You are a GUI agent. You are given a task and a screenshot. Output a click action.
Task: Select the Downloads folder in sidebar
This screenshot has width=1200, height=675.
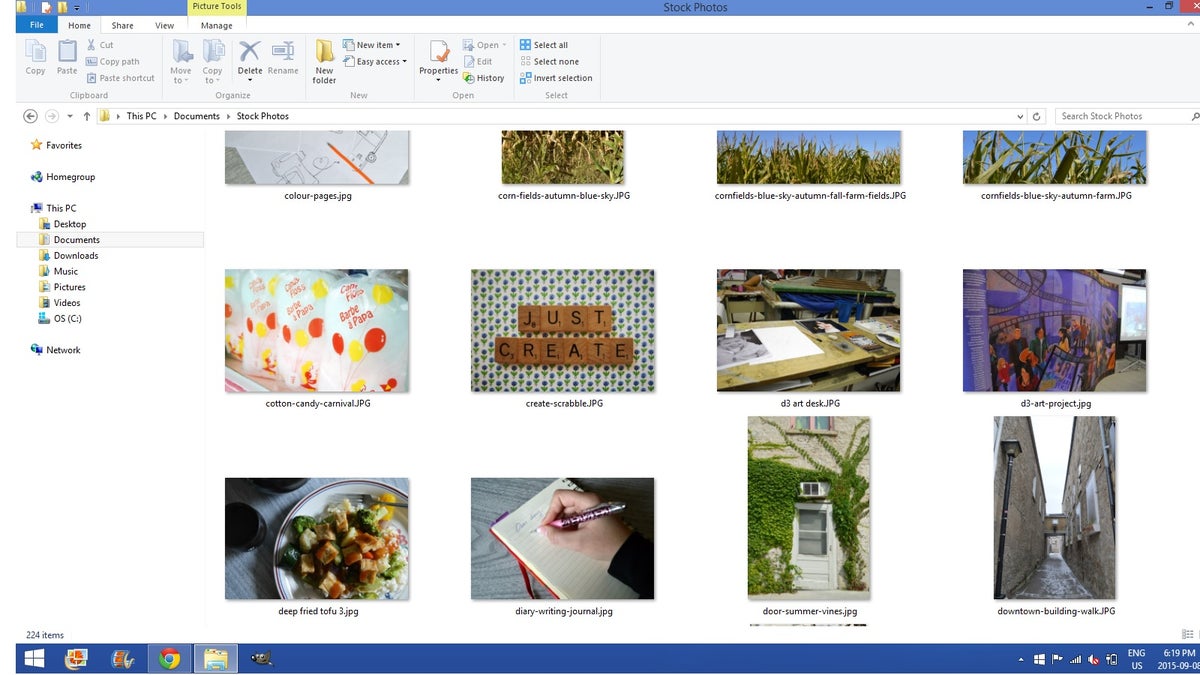pyautogui.click(x=76, y=256)
